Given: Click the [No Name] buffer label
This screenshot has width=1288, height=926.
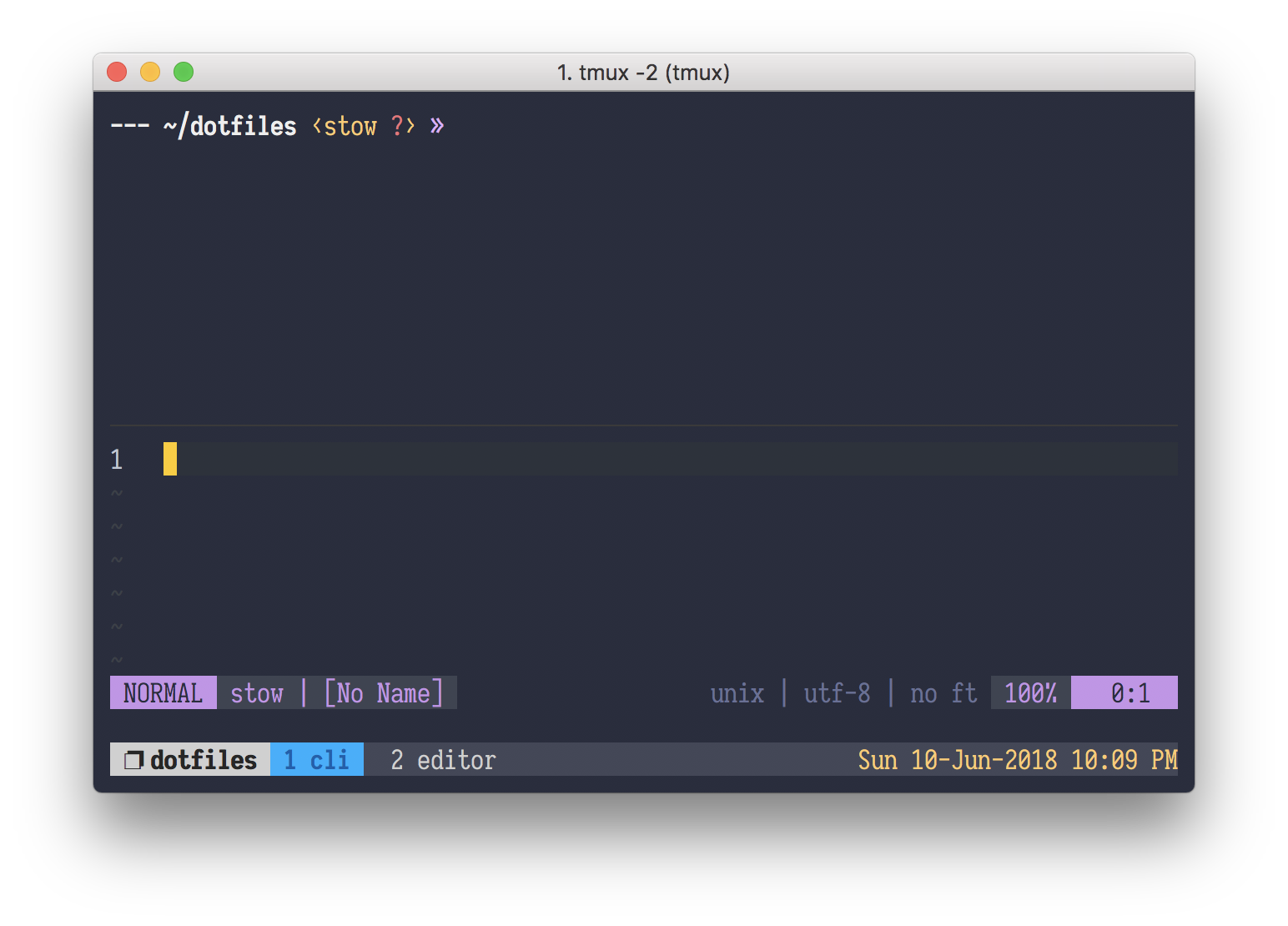Looking at the screenshot, I should 383,693.
